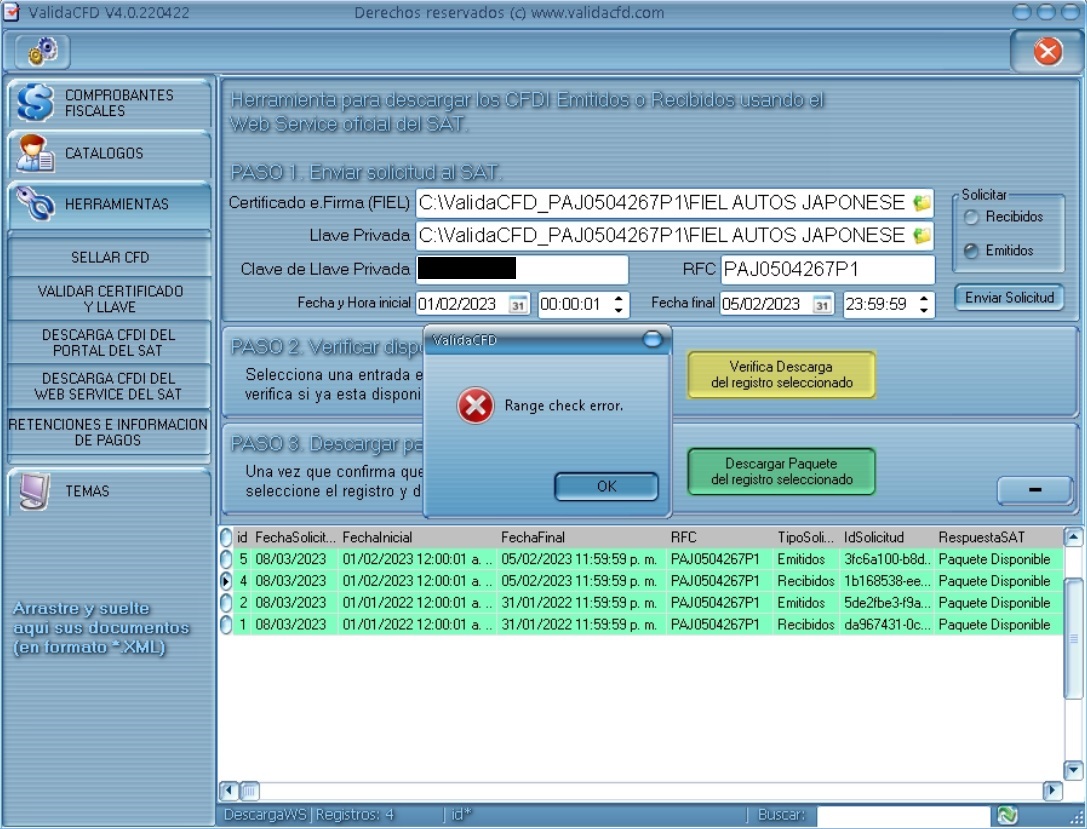Click the vertical scrollbar thumb

tap(1073, 638)
